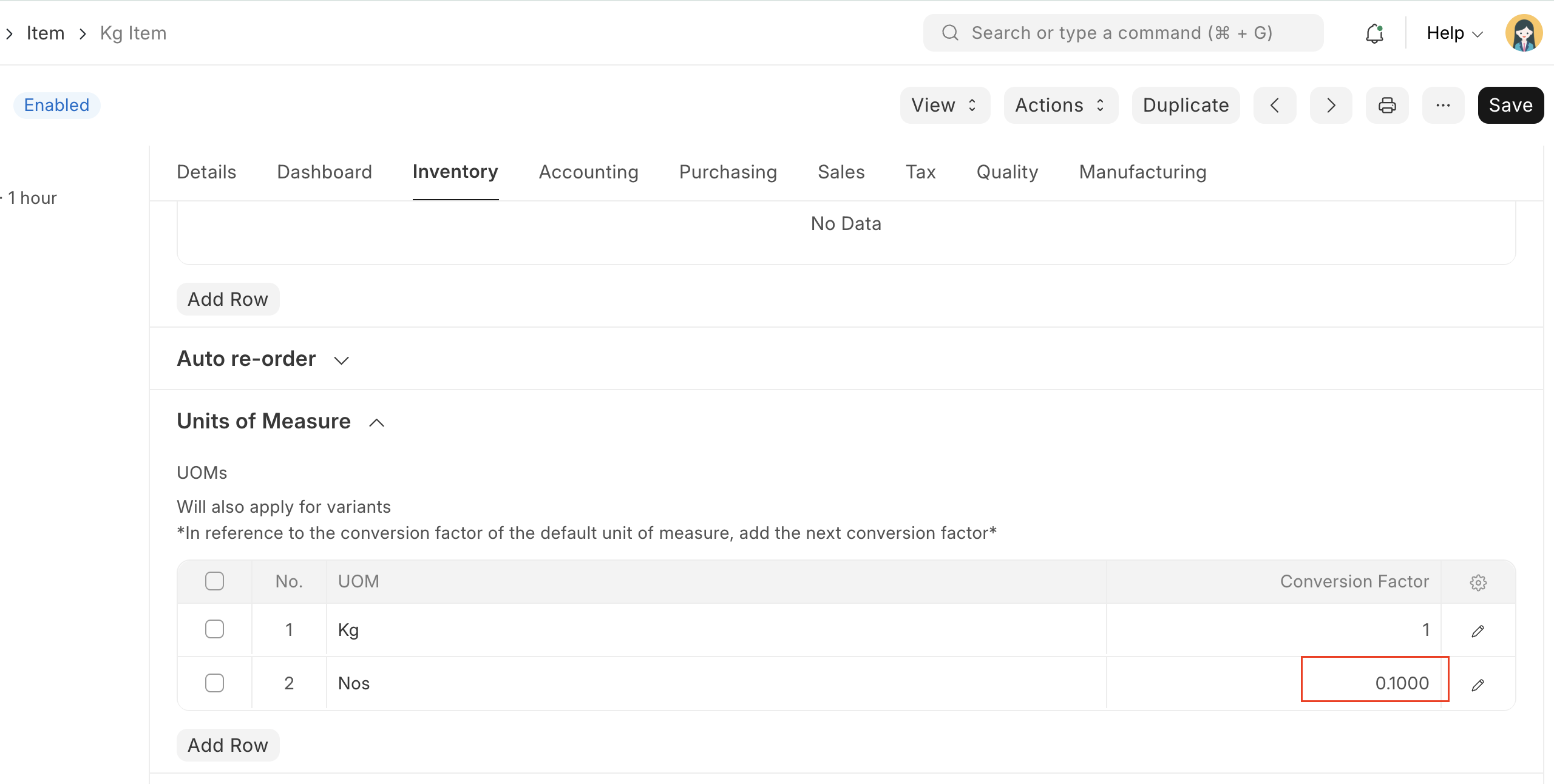Add Row under the UOMs table
The width and height of the screenshot is (1554, 784).
click(x=228, y=745)
